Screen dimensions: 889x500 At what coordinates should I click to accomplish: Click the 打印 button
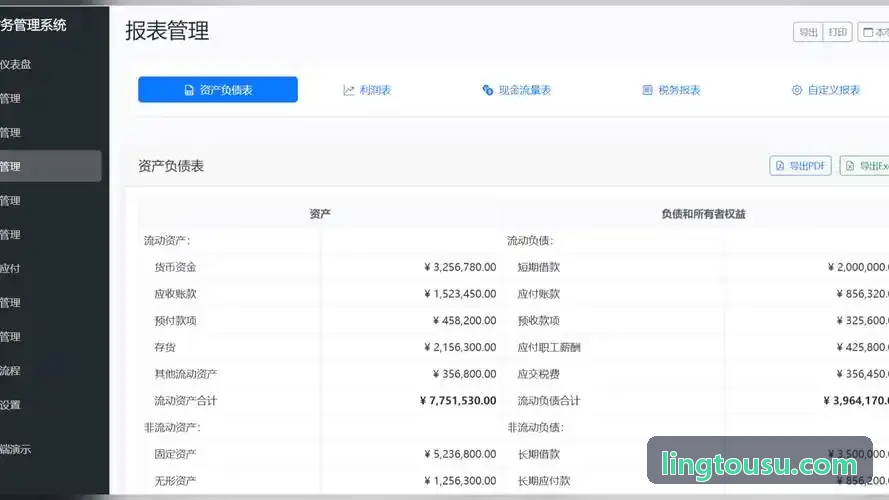point(837,32)
